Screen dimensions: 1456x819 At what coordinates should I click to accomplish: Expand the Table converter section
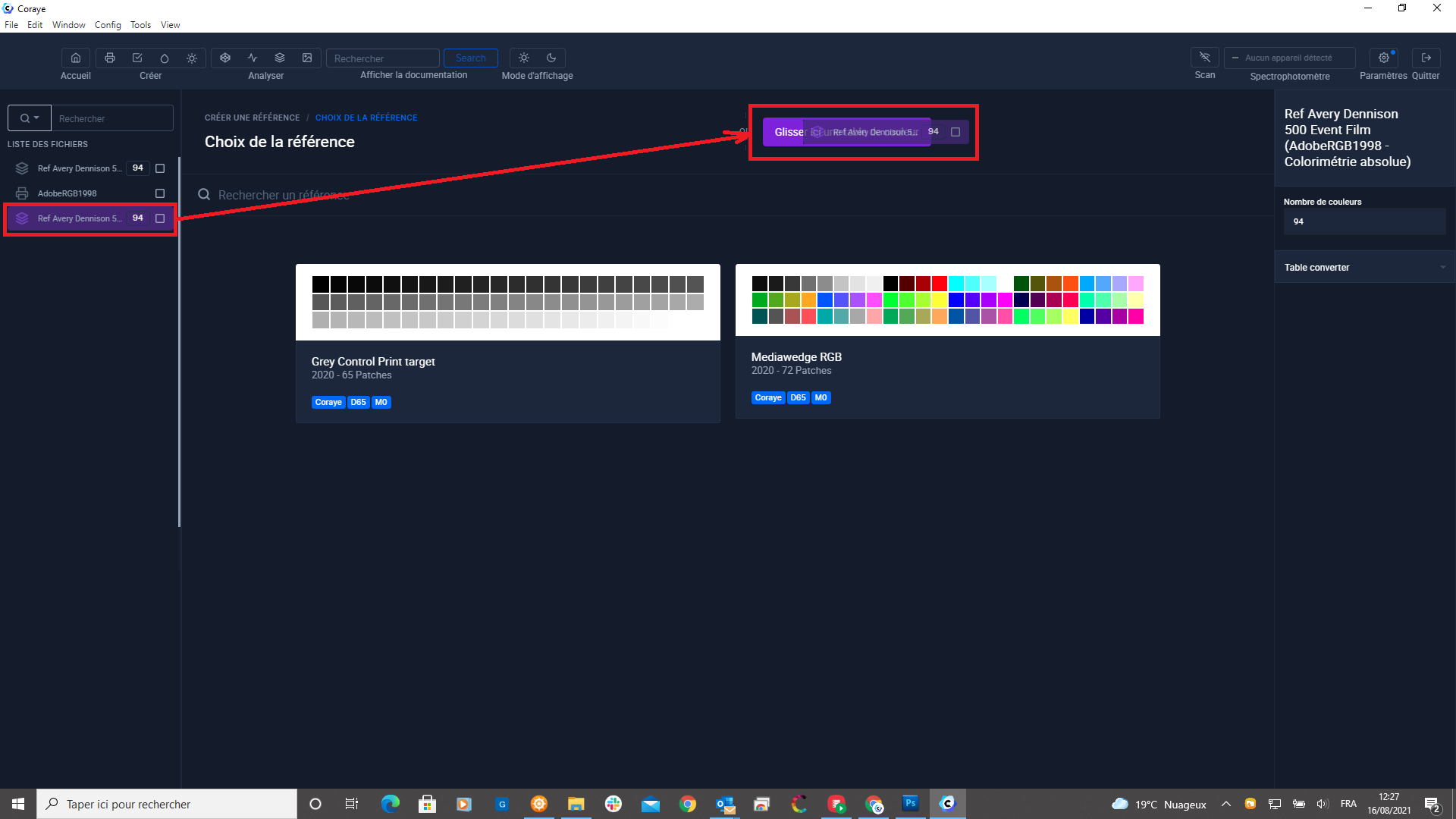[1365, 267]
